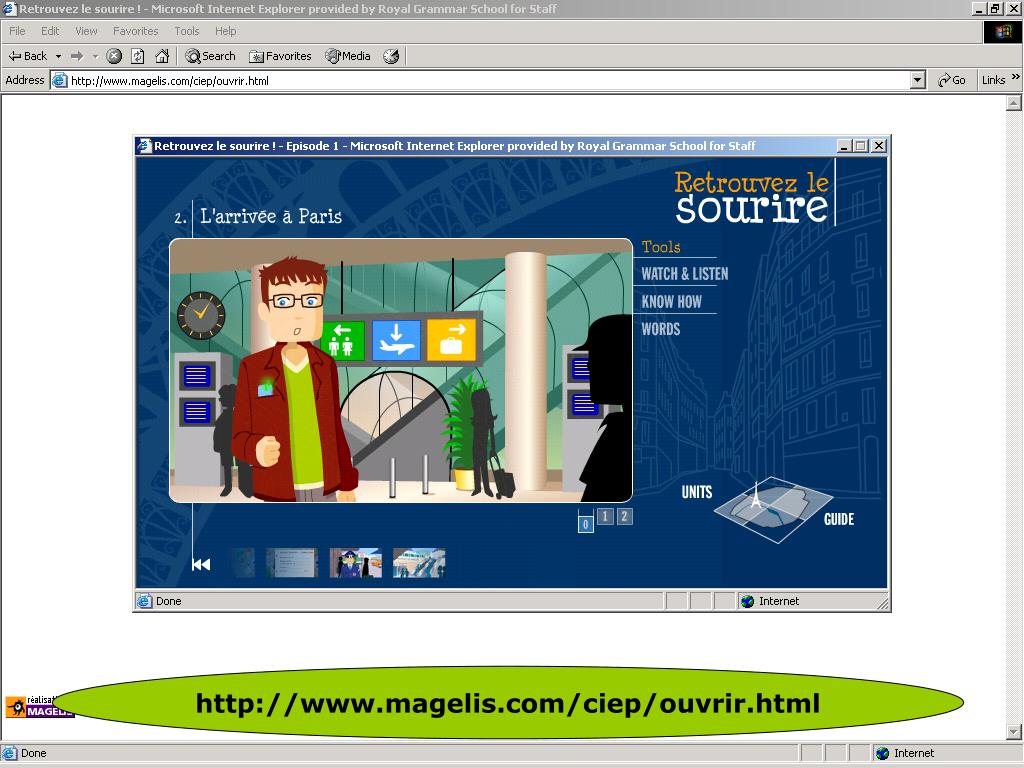The image size is (1024, 768).
Task: Open the Favorites toolbar button
Action: 280,56
